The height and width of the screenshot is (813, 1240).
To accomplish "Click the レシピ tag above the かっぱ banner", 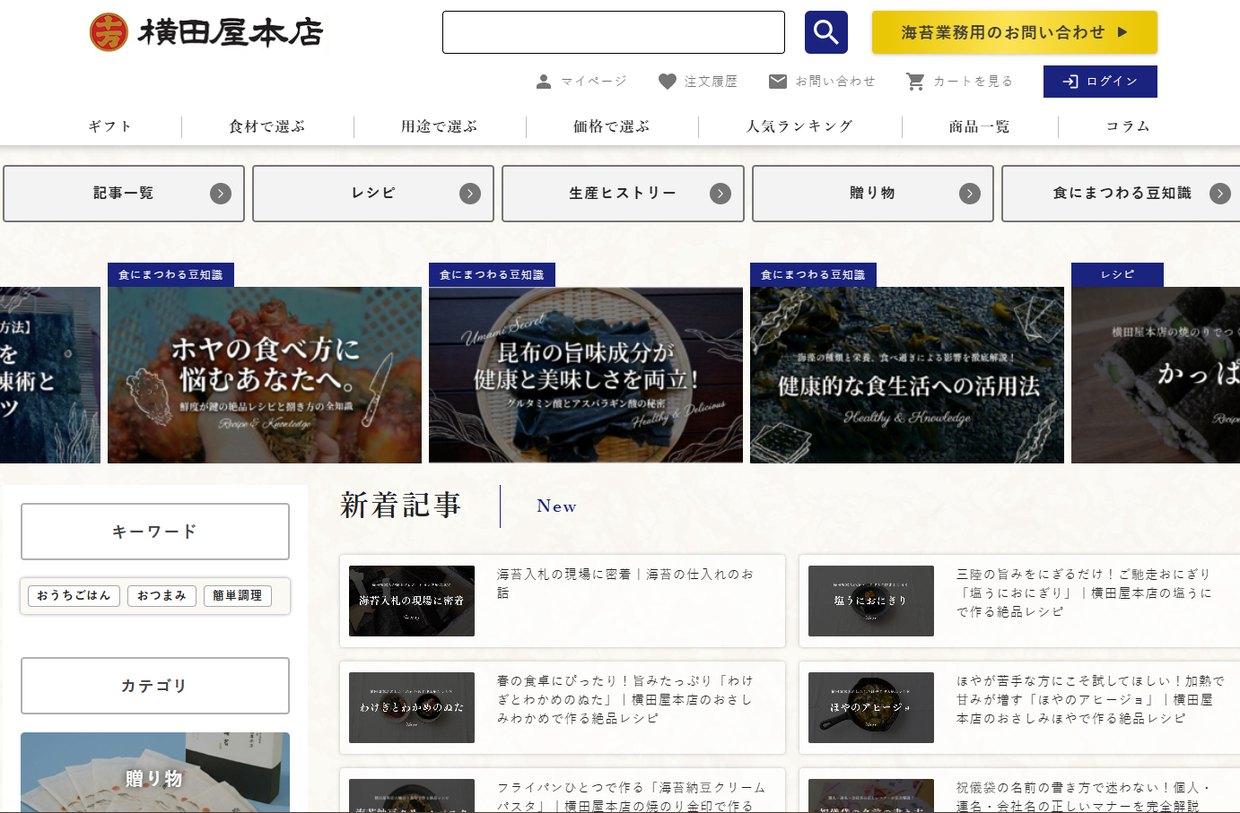I will pos(1117,275).
